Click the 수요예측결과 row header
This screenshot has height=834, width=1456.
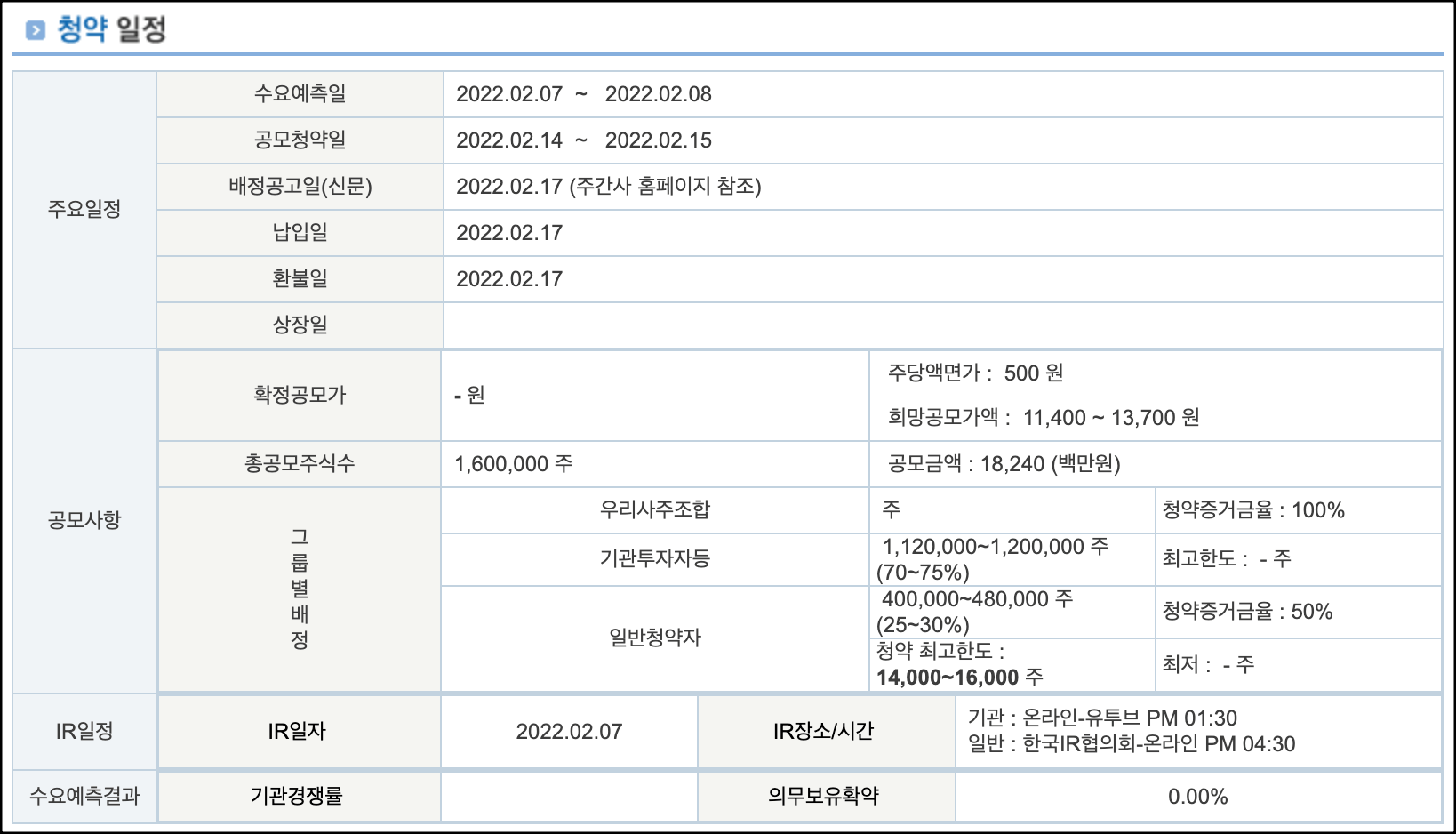(84, 796)
